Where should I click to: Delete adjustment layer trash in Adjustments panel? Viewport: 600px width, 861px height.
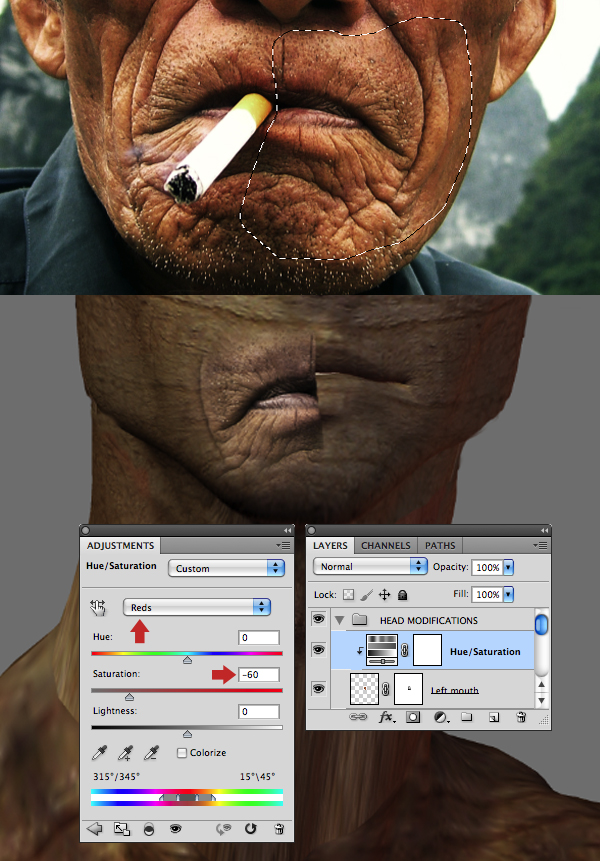[279, 829]
